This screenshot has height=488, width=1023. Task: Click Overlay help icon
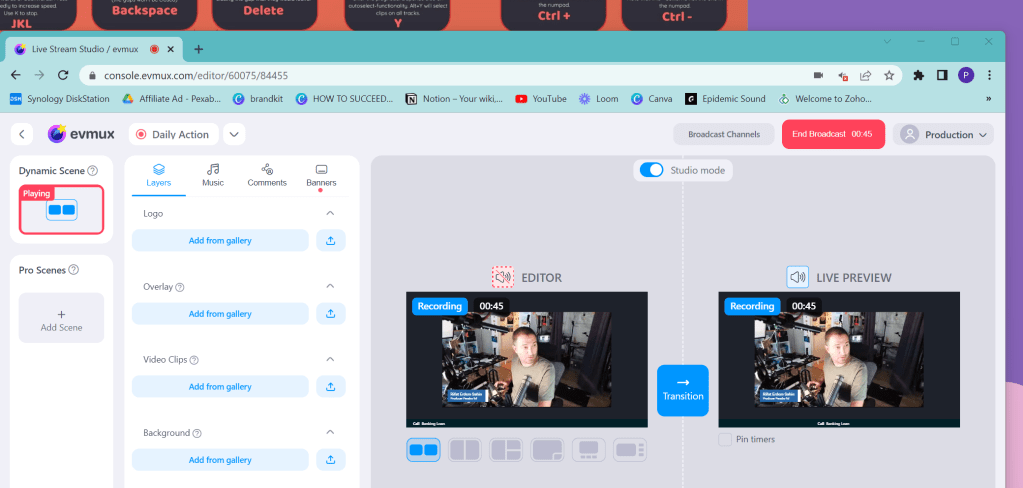click(x=180, y=287)
